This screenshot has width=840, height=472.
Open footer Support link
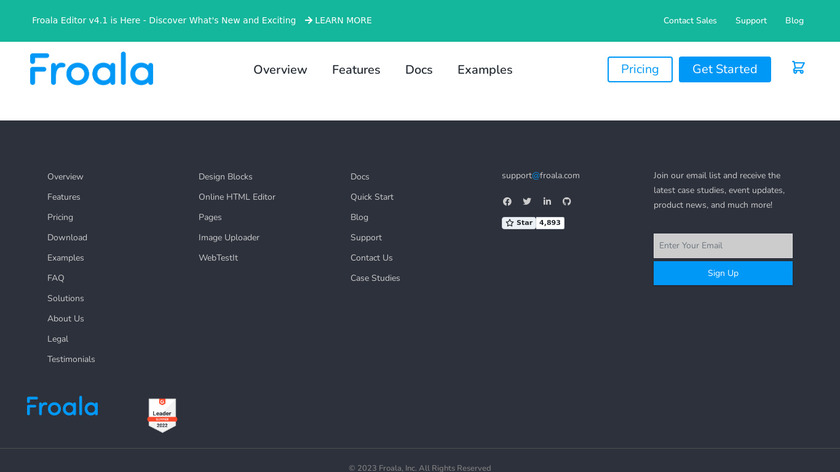tap(366, 237)
